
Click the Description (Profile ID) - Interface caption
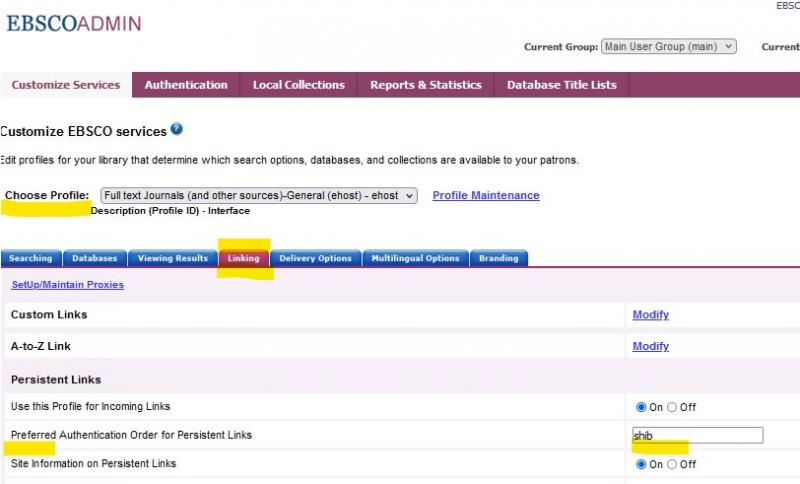(x=170, y=211)
